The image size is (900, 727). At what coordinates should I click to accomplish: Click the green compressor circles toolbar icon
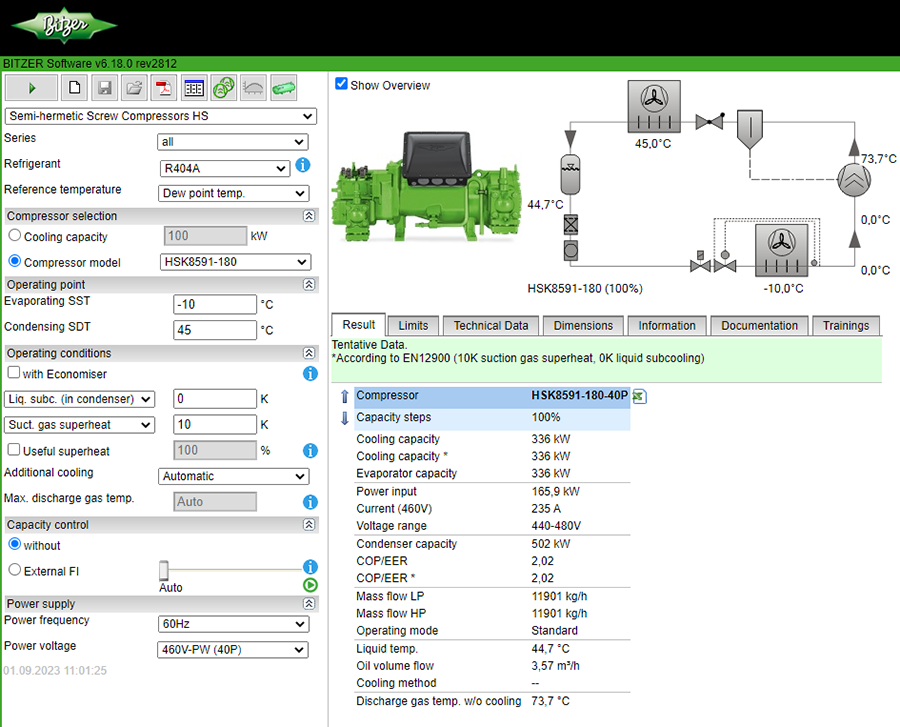point(223,88)
